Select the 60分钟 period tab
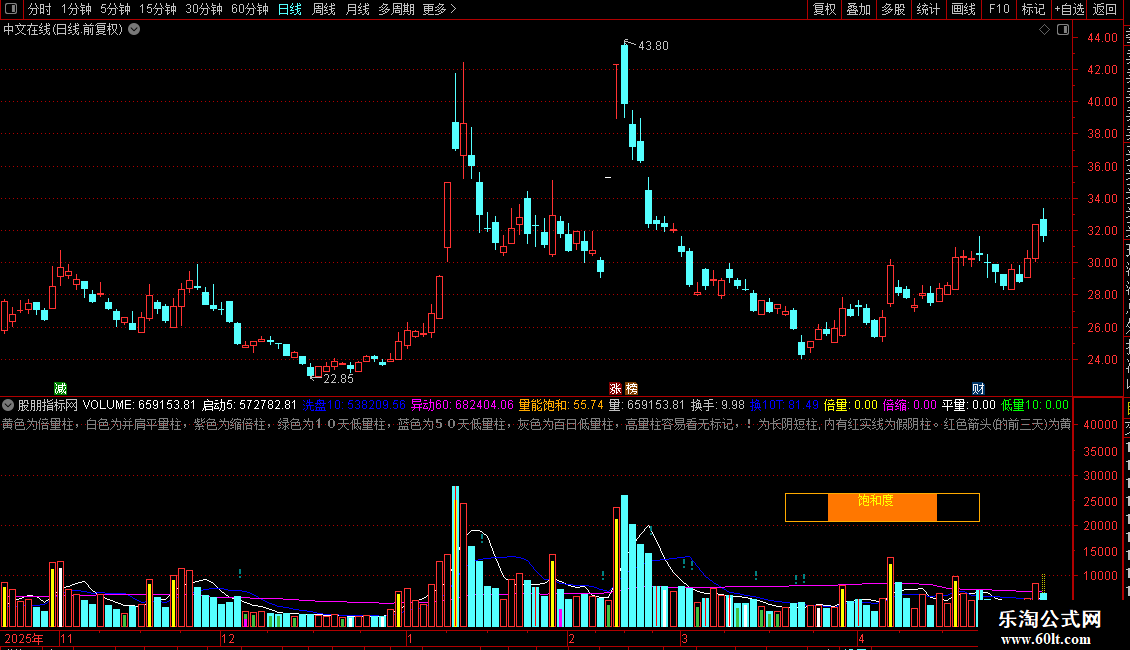The width and height of the screenshot is (1130, 650). point(250,9)
